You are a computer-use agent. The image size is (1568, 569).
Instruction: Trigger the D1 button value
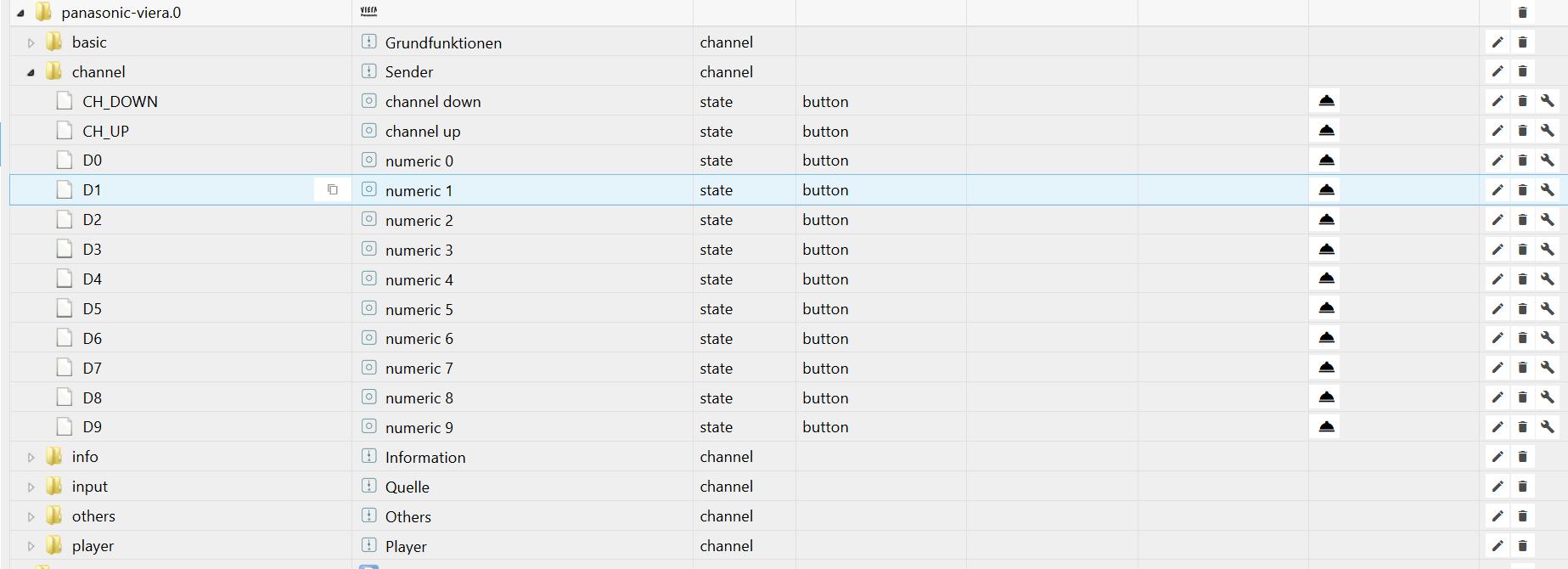(1327, 190)
